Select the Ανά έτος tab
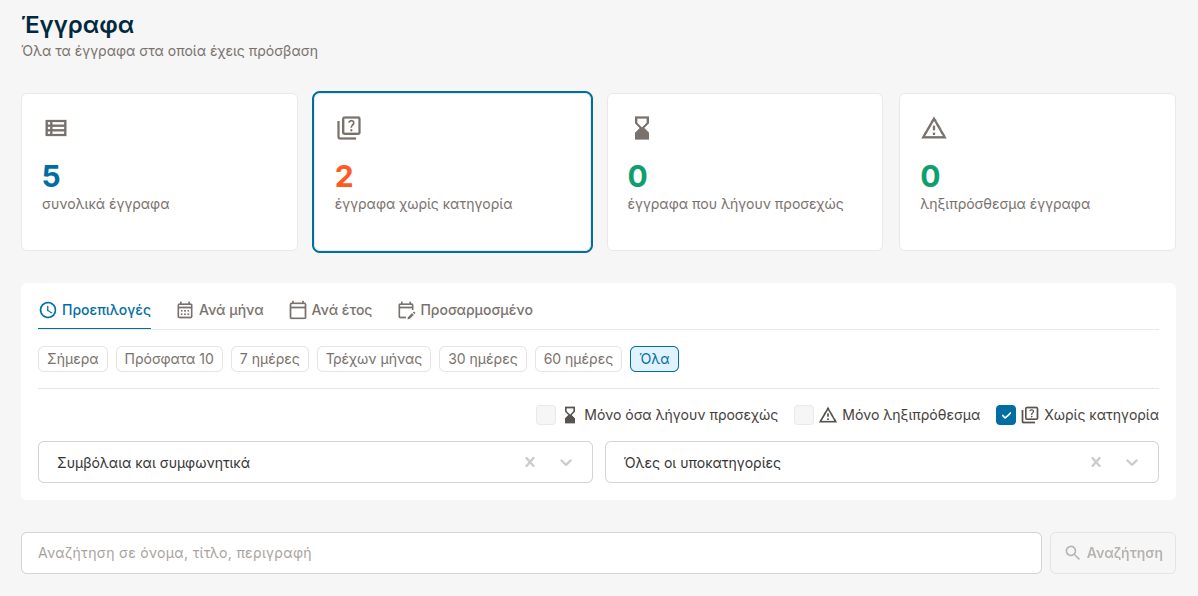Screen dimensions: 1198x596 (330, 310)
